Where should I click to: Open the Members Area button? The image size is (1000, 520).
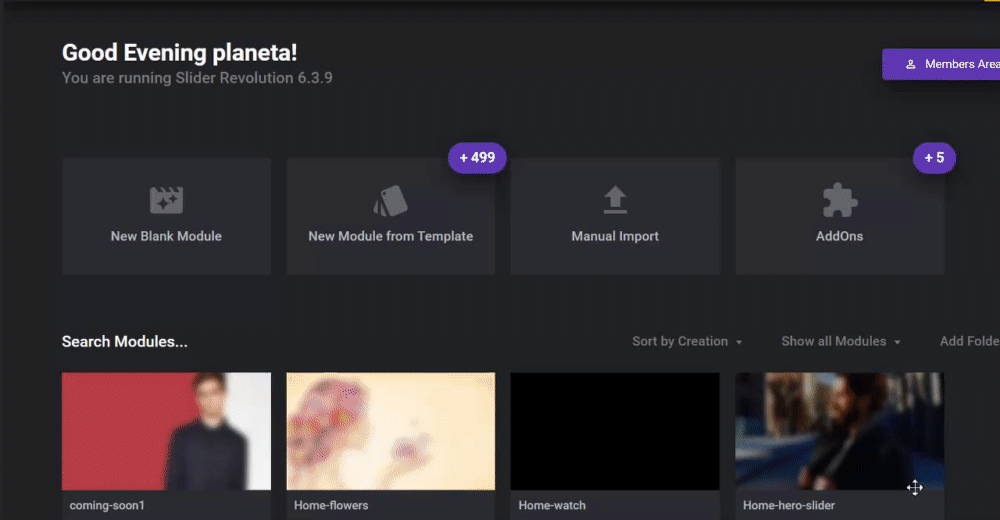(941, 64)
